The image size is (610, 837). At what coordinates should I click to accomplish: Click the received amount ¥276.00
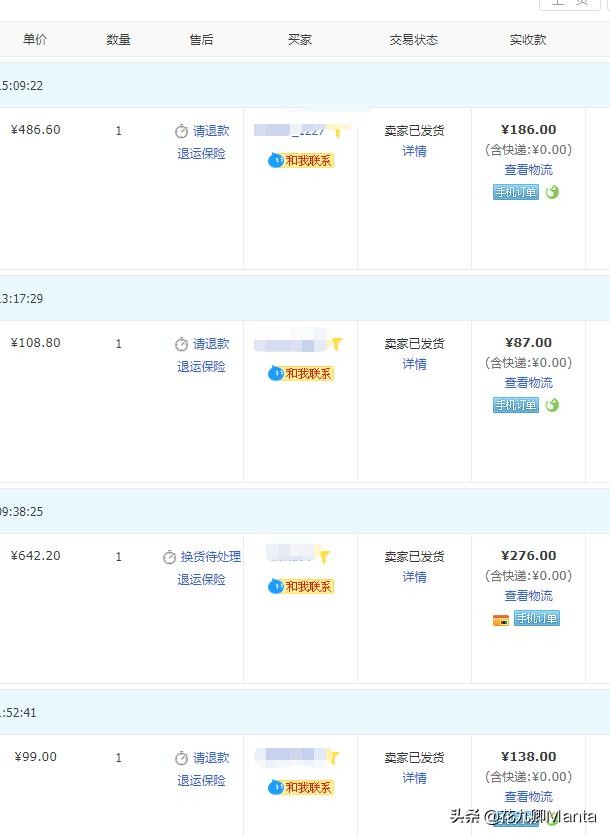529,556
